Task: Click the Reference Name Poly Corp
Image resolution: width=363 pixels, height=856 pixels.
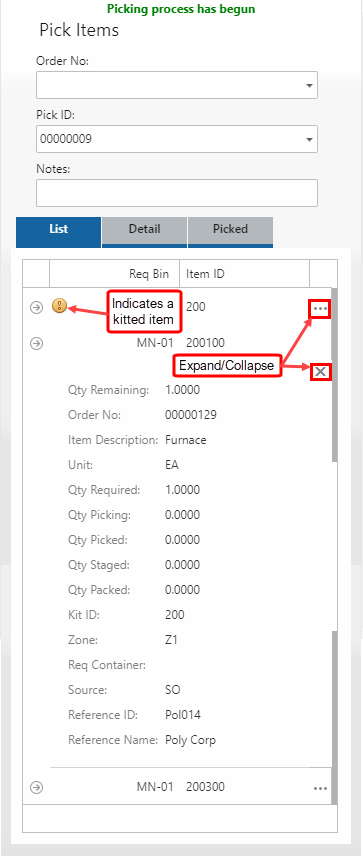Action: click(x=191, y=740)
